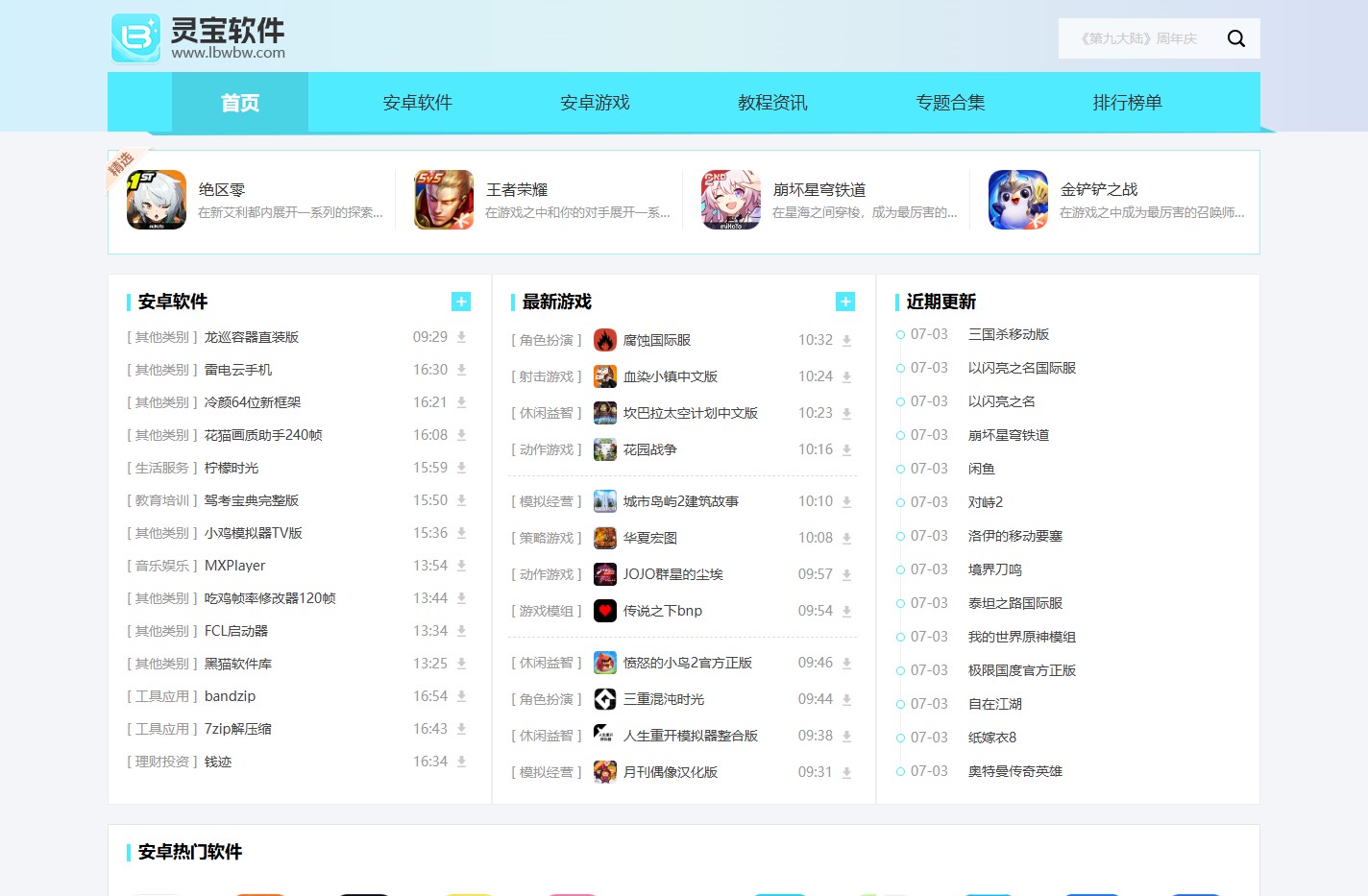Open the 小鸡模拟器TV版 link
Screen dimensions: 1368x896
pos(254,533)
